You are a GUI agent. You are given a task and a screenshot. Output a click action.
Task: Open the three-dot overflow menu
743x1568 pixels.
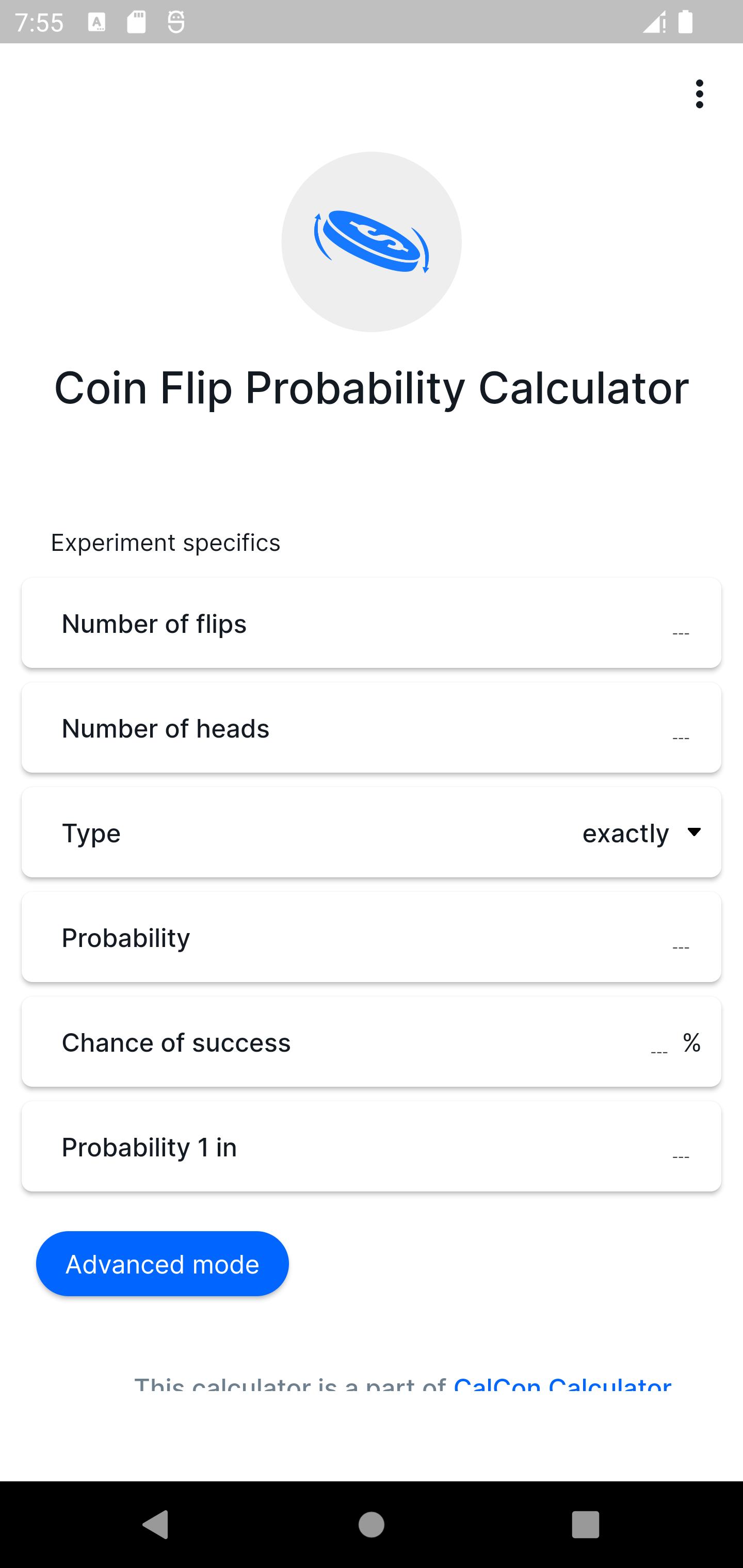point(699,94)
